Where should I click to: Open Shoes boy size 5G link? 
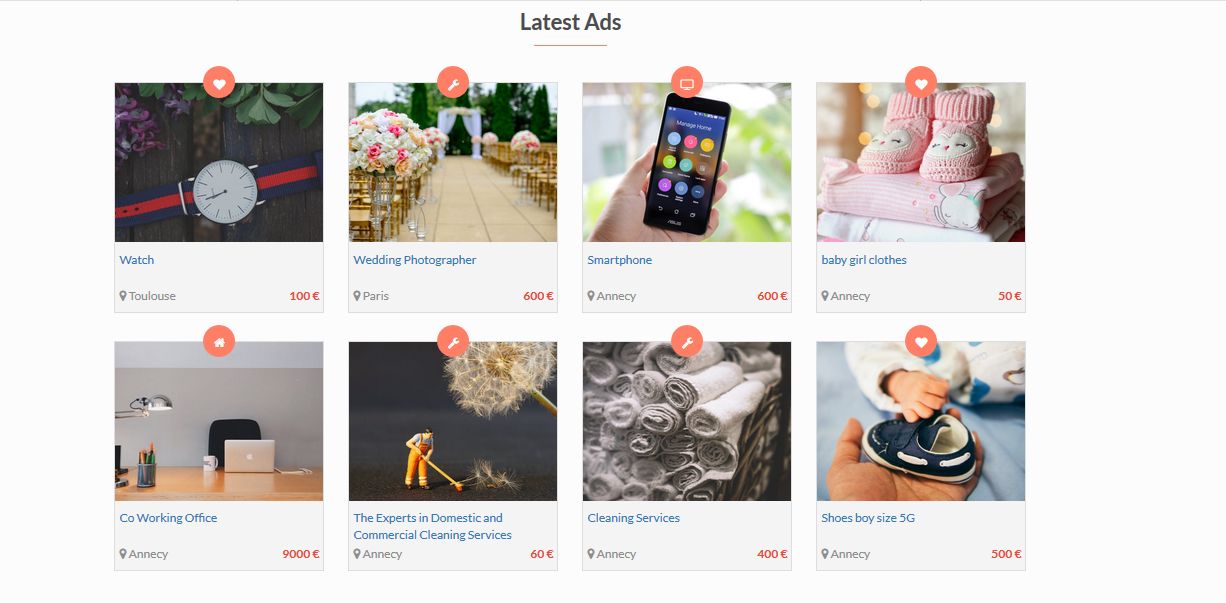[868, 518]
